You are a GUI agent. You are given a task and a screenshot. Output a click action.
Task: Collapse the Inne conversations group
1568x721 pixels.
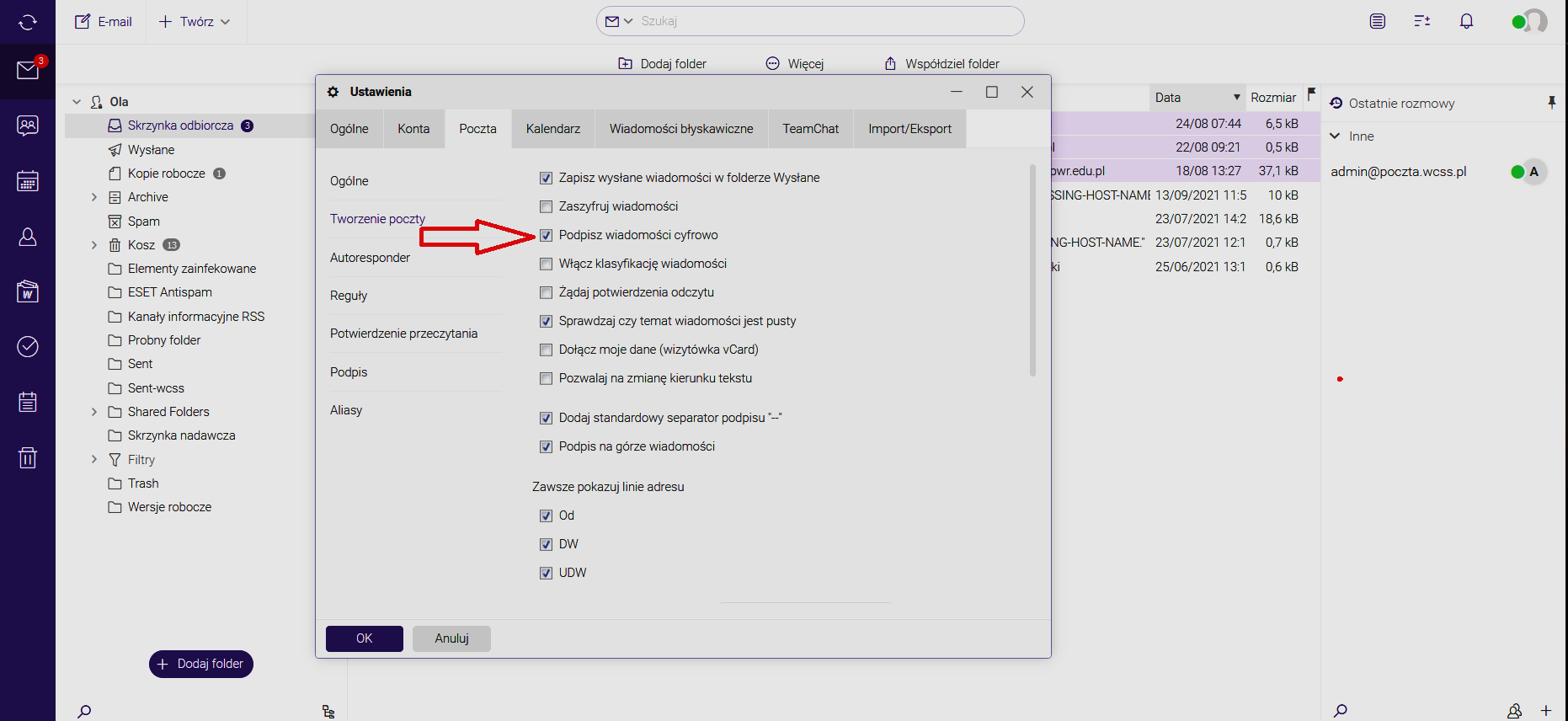(x=1335, y=136)
